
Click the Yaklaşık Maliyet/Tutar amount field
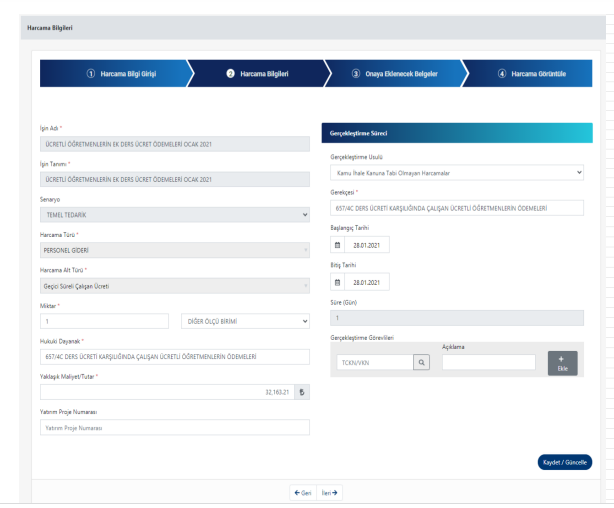[x=167, y=392]
